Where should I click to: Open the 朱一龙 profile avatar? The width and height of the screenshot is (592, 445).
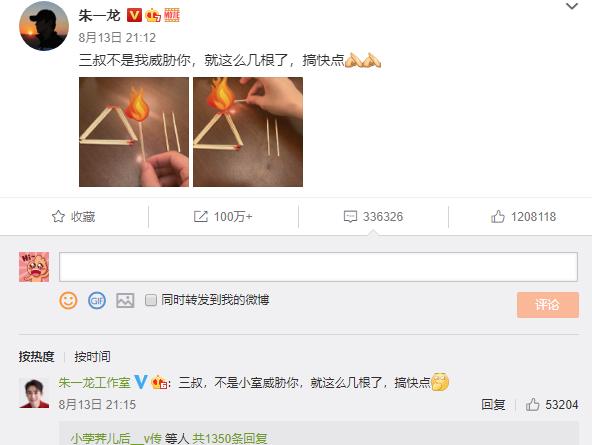click(x=44, y=25)
